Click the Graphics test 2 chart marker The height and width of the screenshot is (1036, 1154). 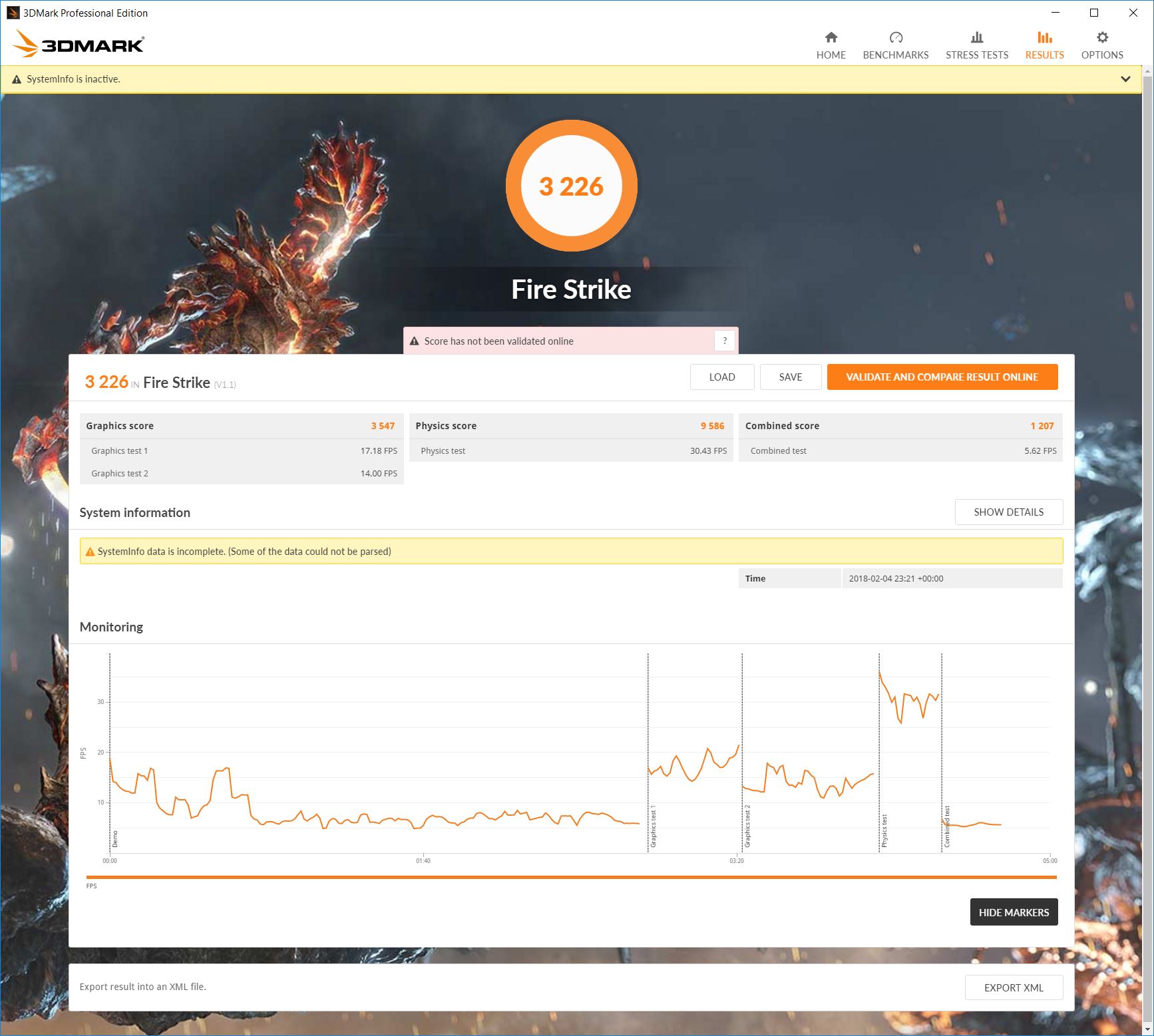point(747,826)
